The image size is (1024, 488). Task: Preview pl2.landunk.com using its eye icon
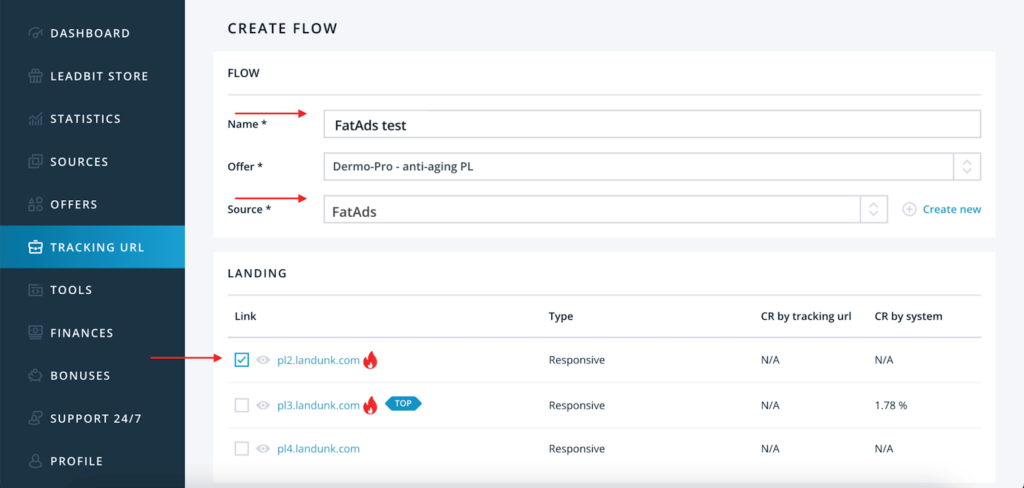(x=264, y=360)
